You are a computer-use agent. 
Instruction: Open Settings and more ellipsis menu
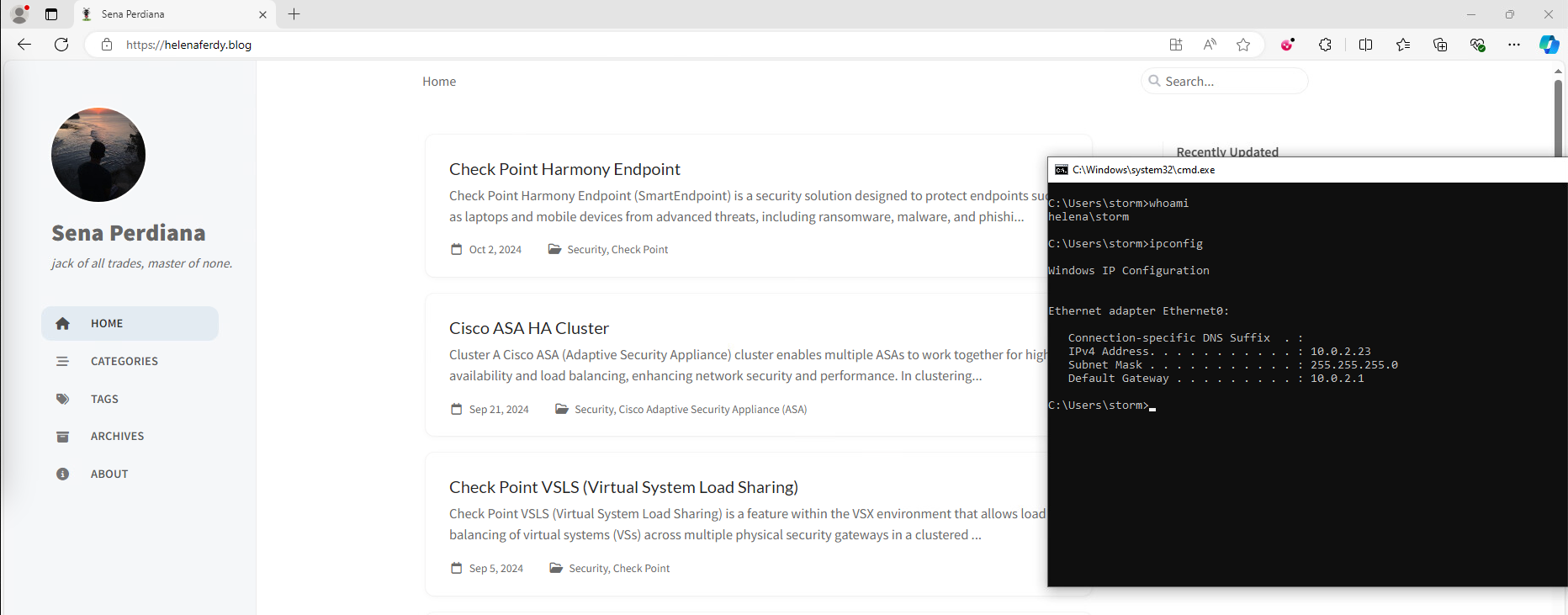click(x=1514, y=45)
